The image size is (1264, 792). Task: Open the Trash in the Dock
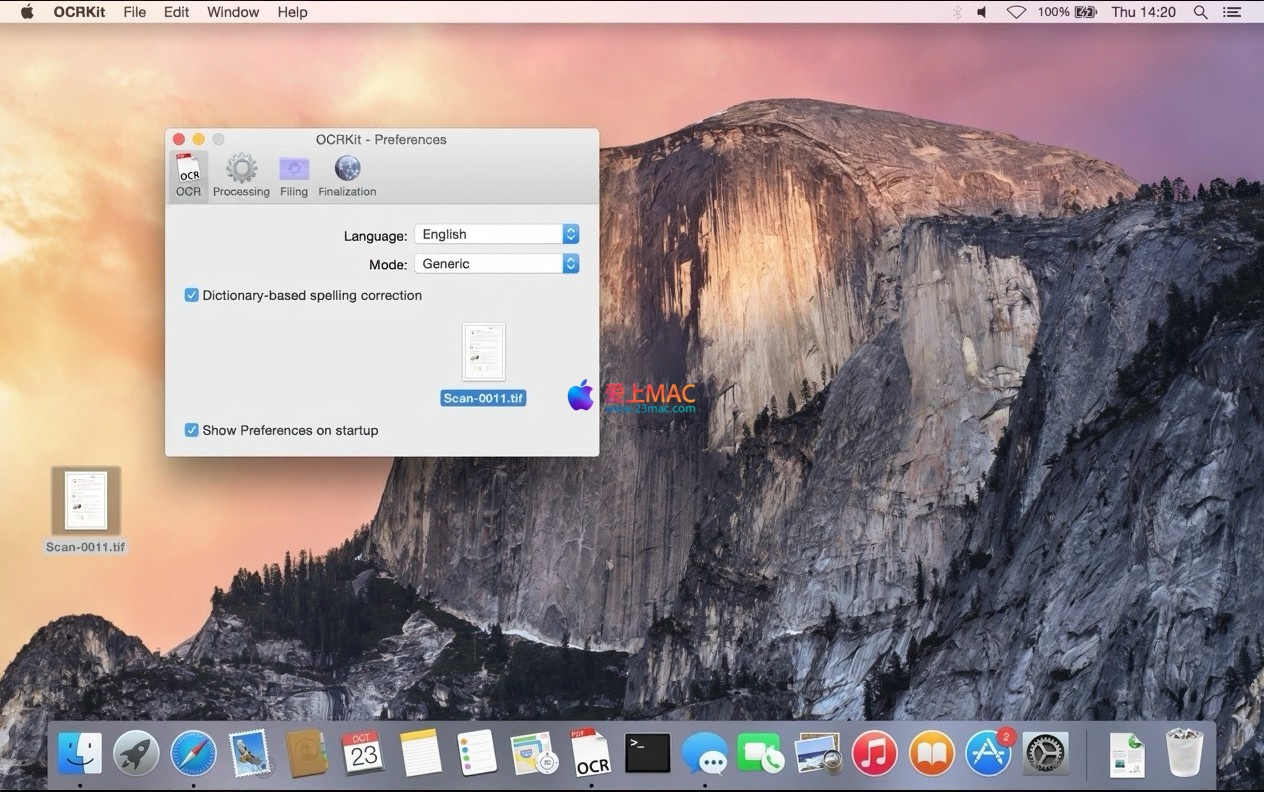(x=1184, y=753)
